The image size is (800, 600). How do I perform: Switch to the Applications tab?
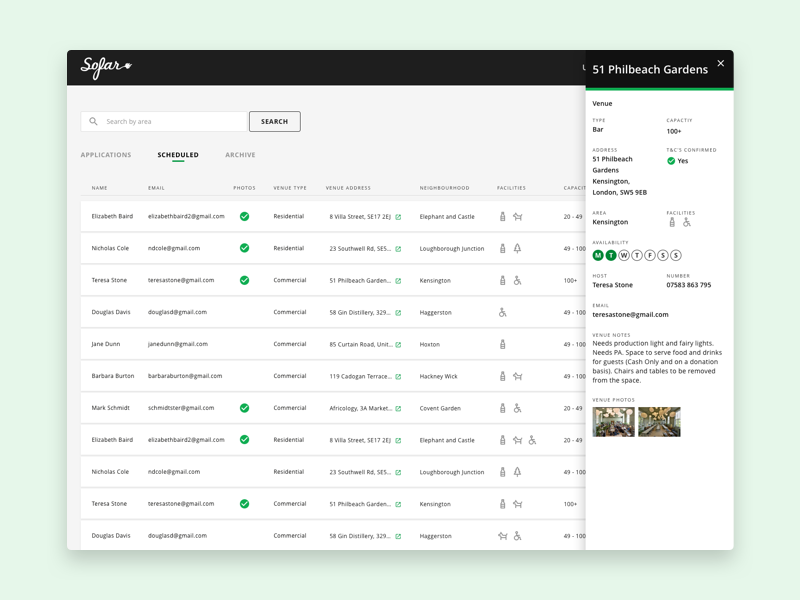106,155
